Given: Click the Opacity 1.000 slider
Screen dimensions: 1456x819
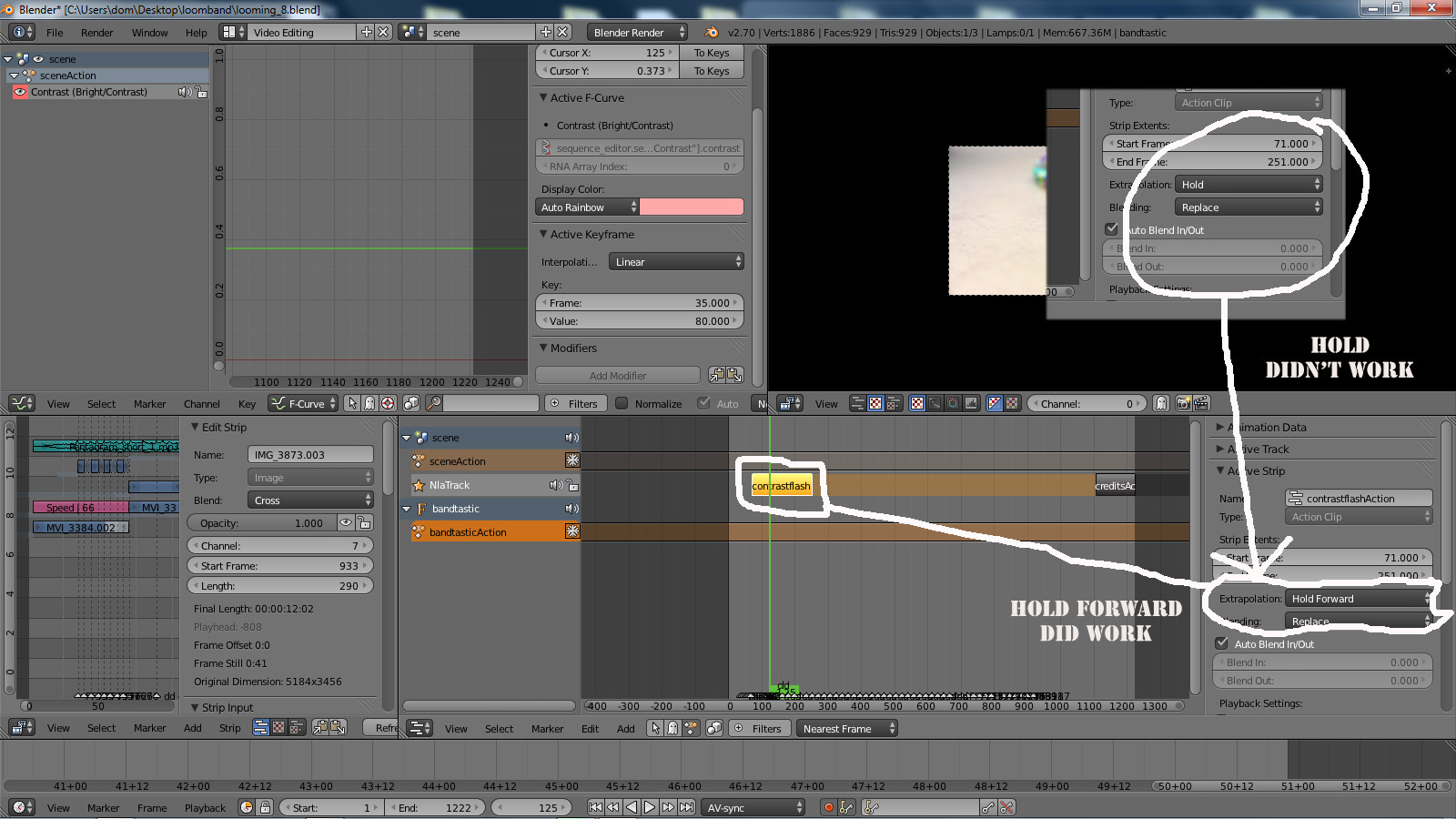Looking at the screenshot, I should point(262,522).
